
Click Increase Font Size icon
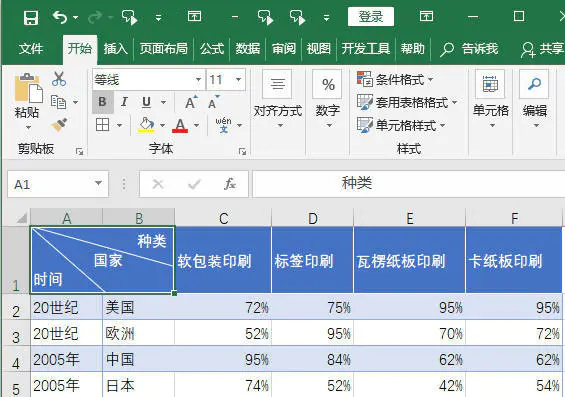click(x=191, y=102)
